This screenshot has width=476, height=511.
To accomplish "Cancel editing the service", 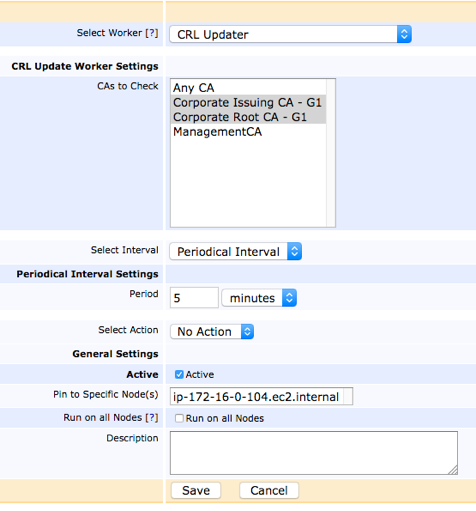I will point(269,490).
